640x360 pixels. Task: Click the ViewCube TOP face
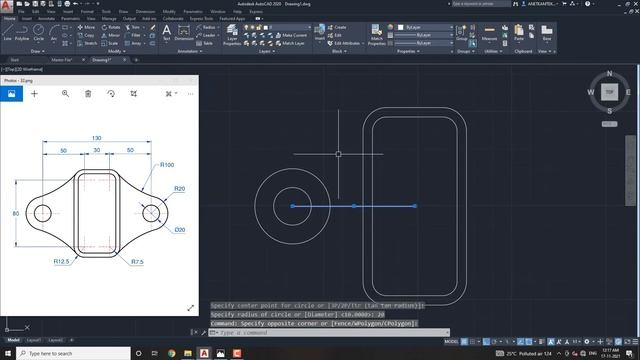tap(609, 92)
